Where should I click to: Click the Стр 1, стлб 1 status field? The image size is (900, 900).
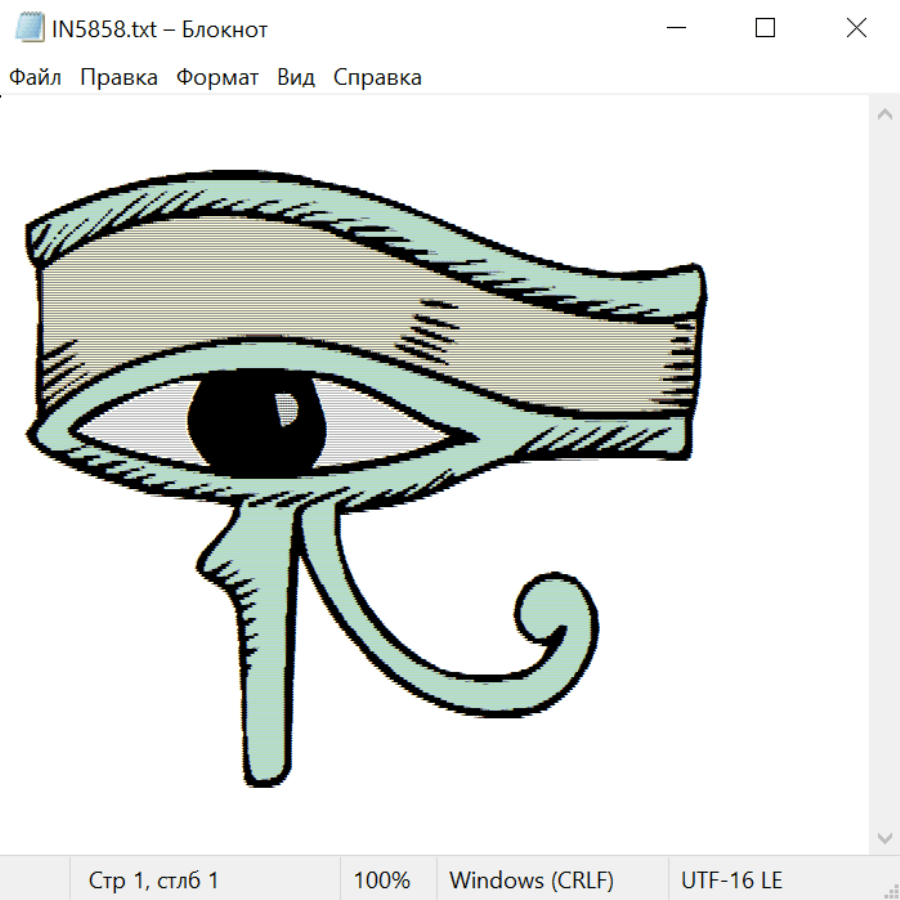click(x=154, y=881)
